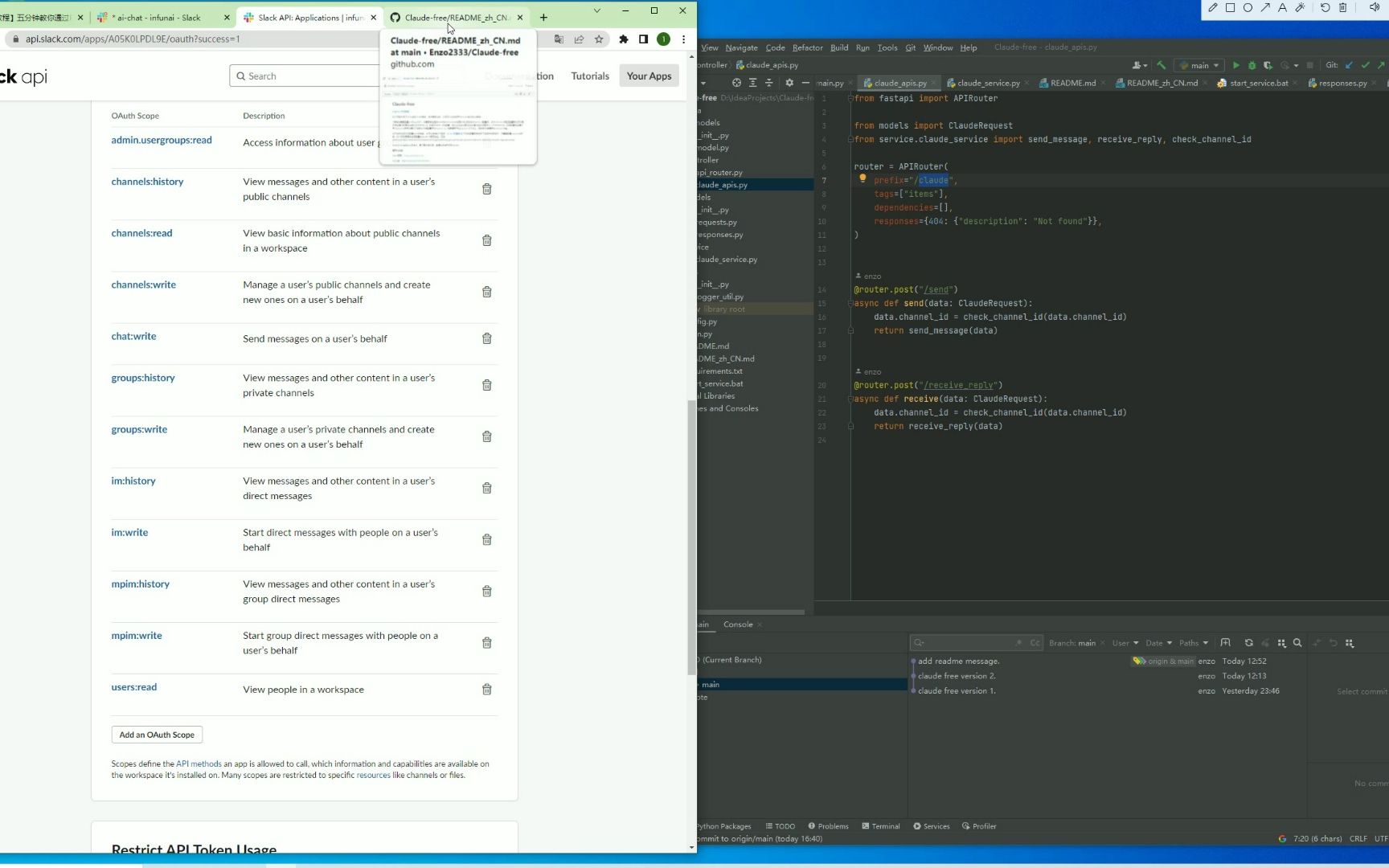The width and height of the screenshot is (1389, 868).
Task: Run the main configuration in PyCharm
Action: pyautogui.click(x=1236, y=65)
